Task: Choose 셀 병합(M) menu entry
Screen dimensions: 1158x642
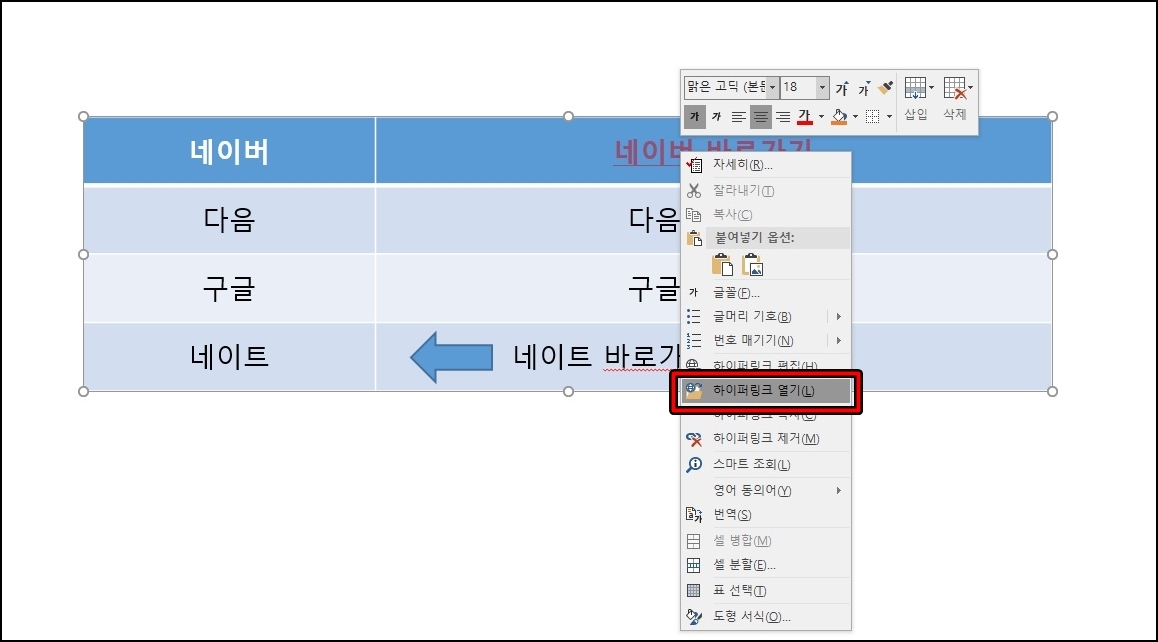Action: pyautogui.click(x=765, y=541)
